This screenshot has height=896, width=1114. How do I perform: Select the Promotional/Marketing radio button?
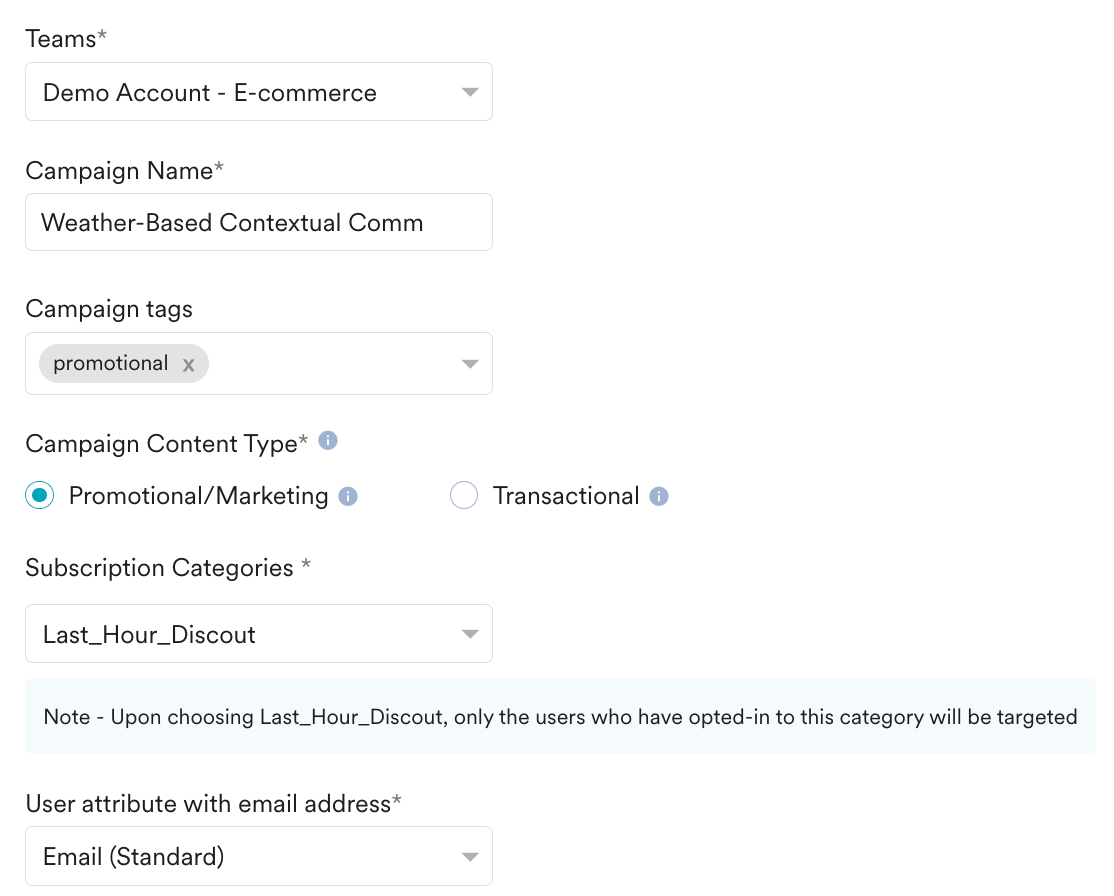(40, 495)
